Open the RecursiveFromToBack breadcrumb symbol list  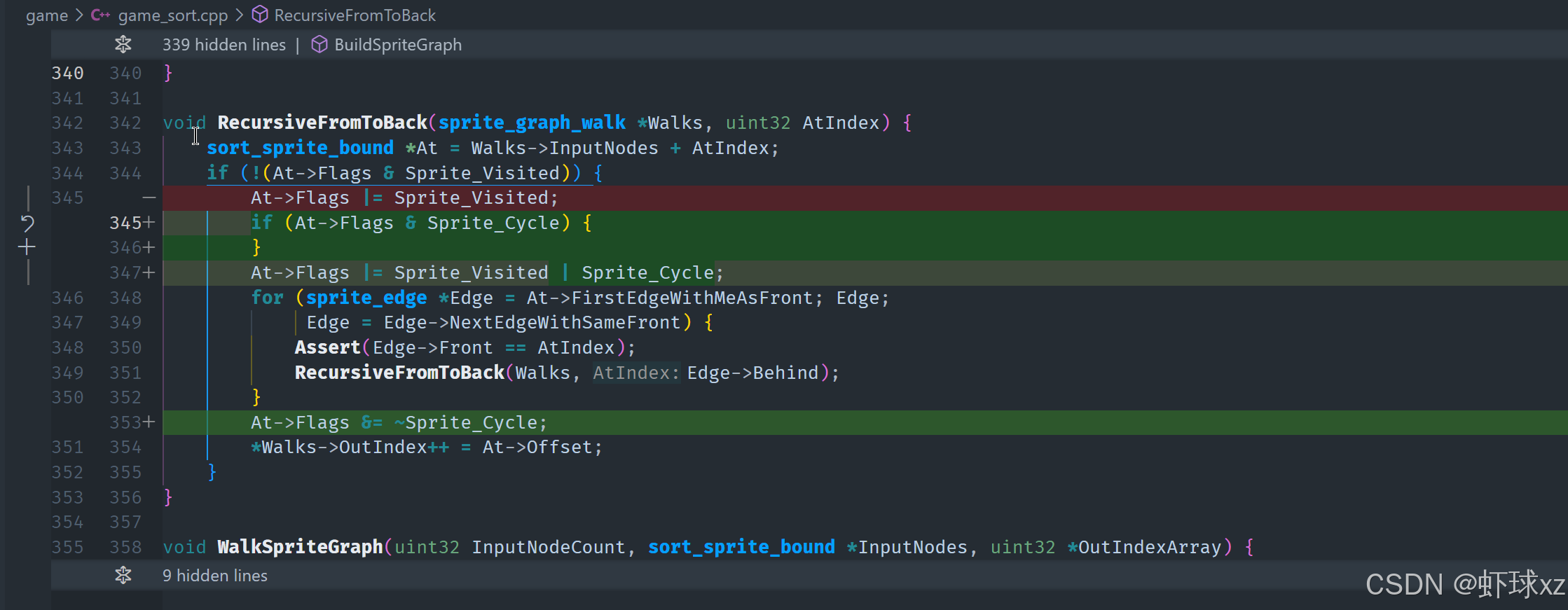click(x=355, y=15)
